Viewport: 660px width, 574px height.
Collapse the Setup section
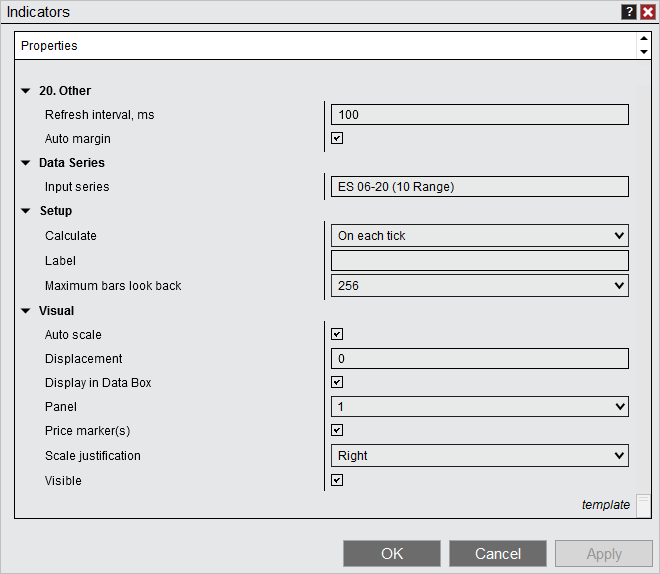[x=26, y=211]
